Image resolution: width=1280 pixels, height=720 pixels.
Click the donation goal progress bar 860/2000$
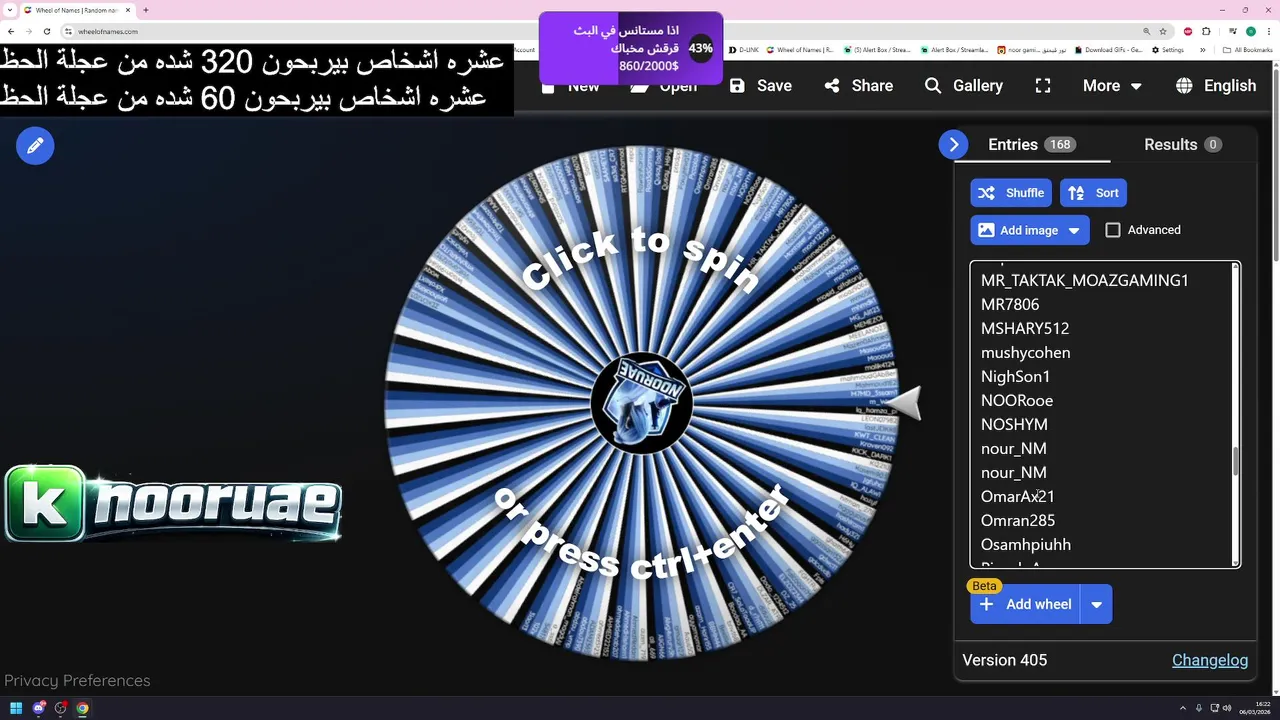click(630, 48)
